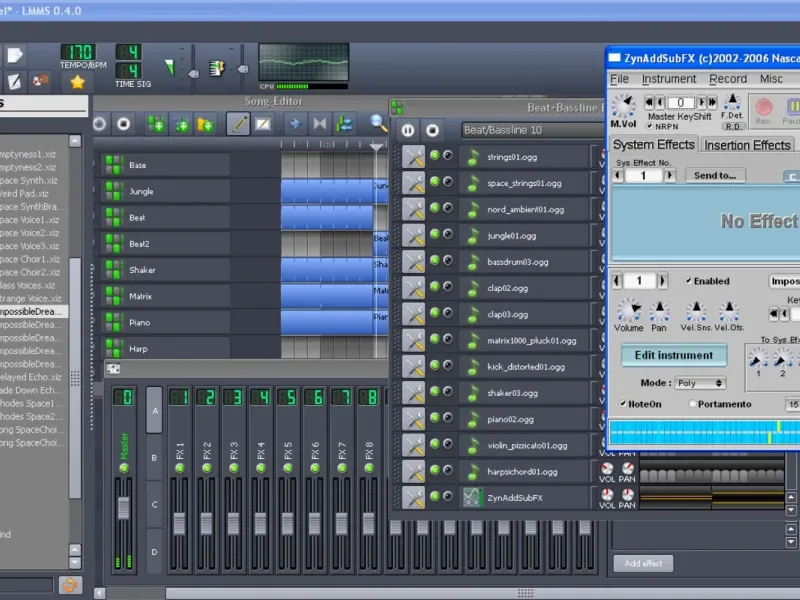Click the ZynAddSubFX track instrument icon
The image size is (800, 600).
click(472, 497)
